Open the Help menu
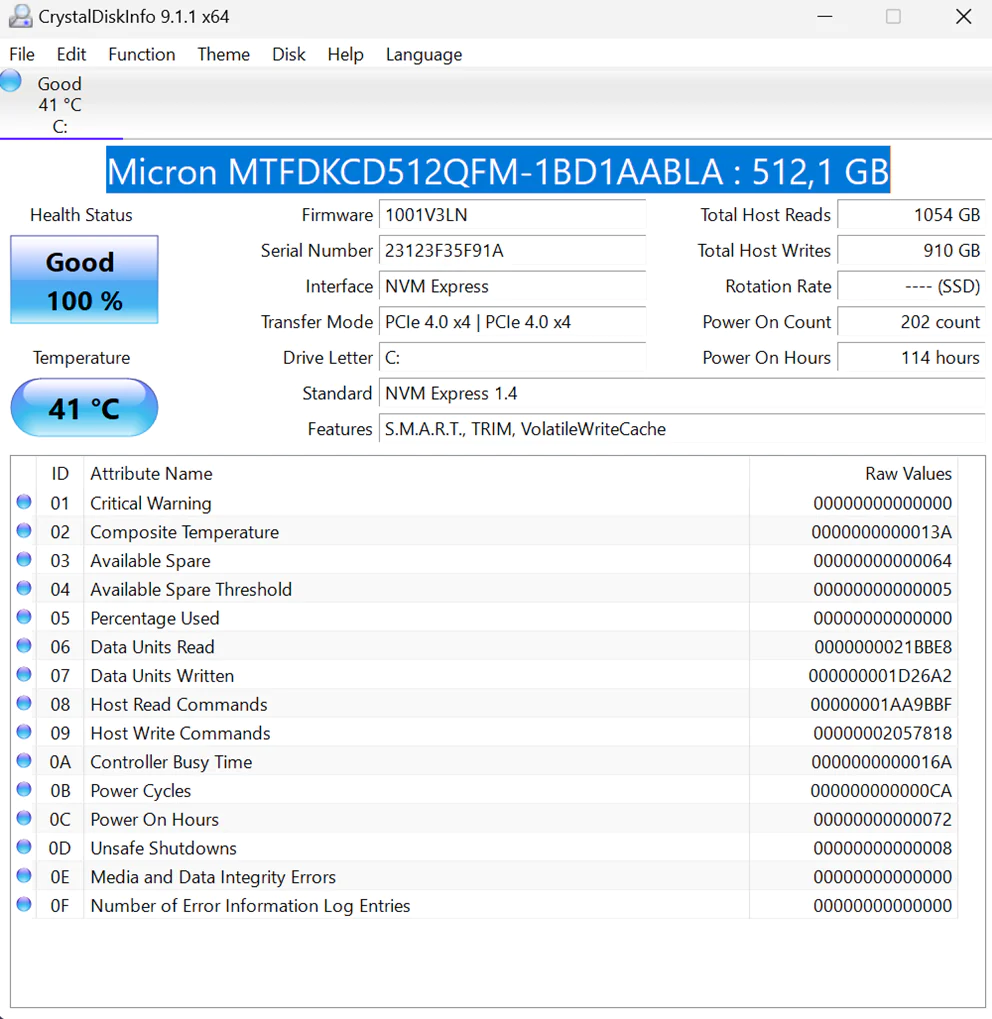The width and height of the screenshot is (992, 1019). (x=345, y=55)
